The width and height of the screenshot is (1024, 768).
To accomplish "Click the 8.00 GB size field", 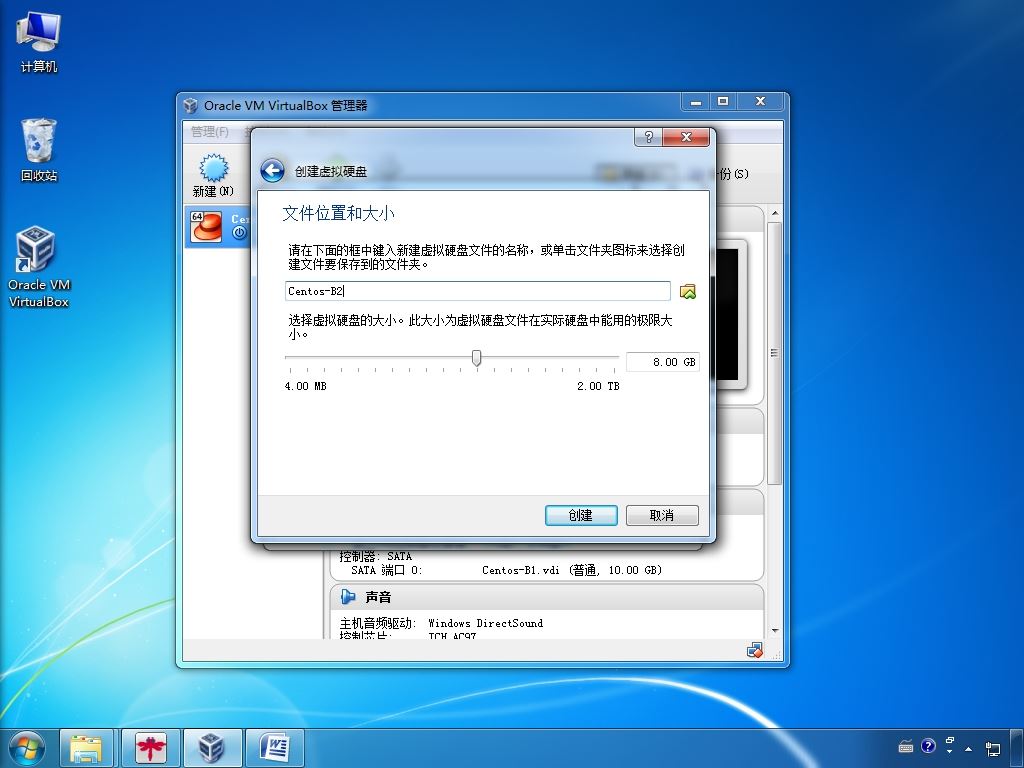I will [x=662, y=362].
